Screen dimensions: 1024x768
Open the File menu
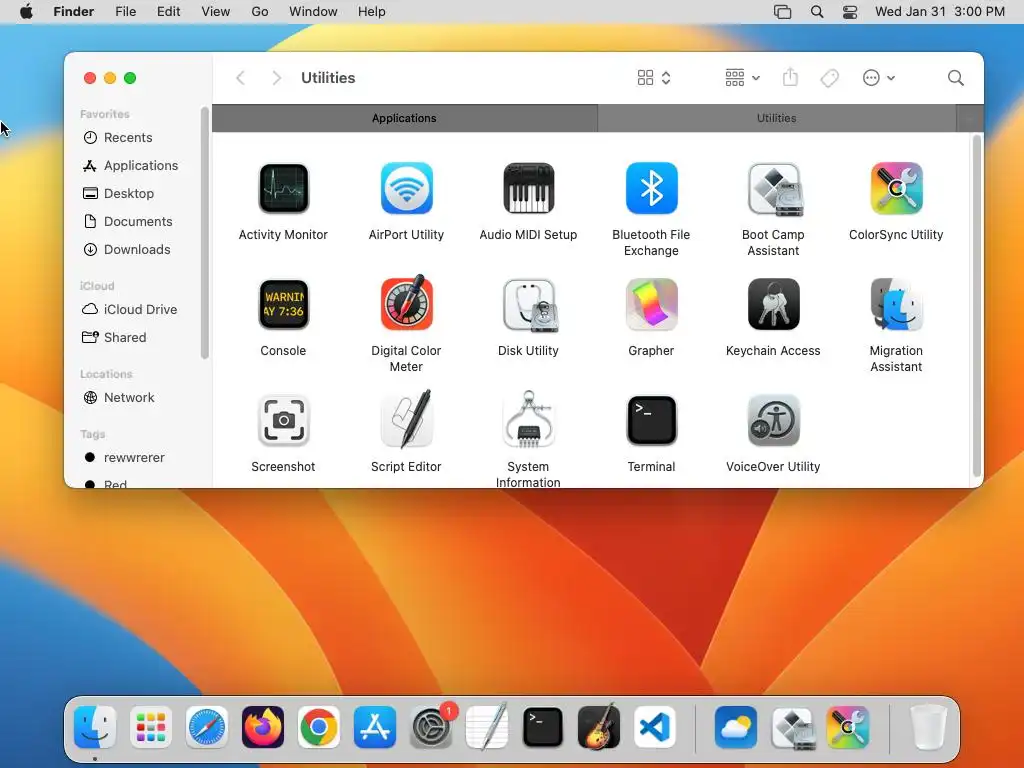125,12
